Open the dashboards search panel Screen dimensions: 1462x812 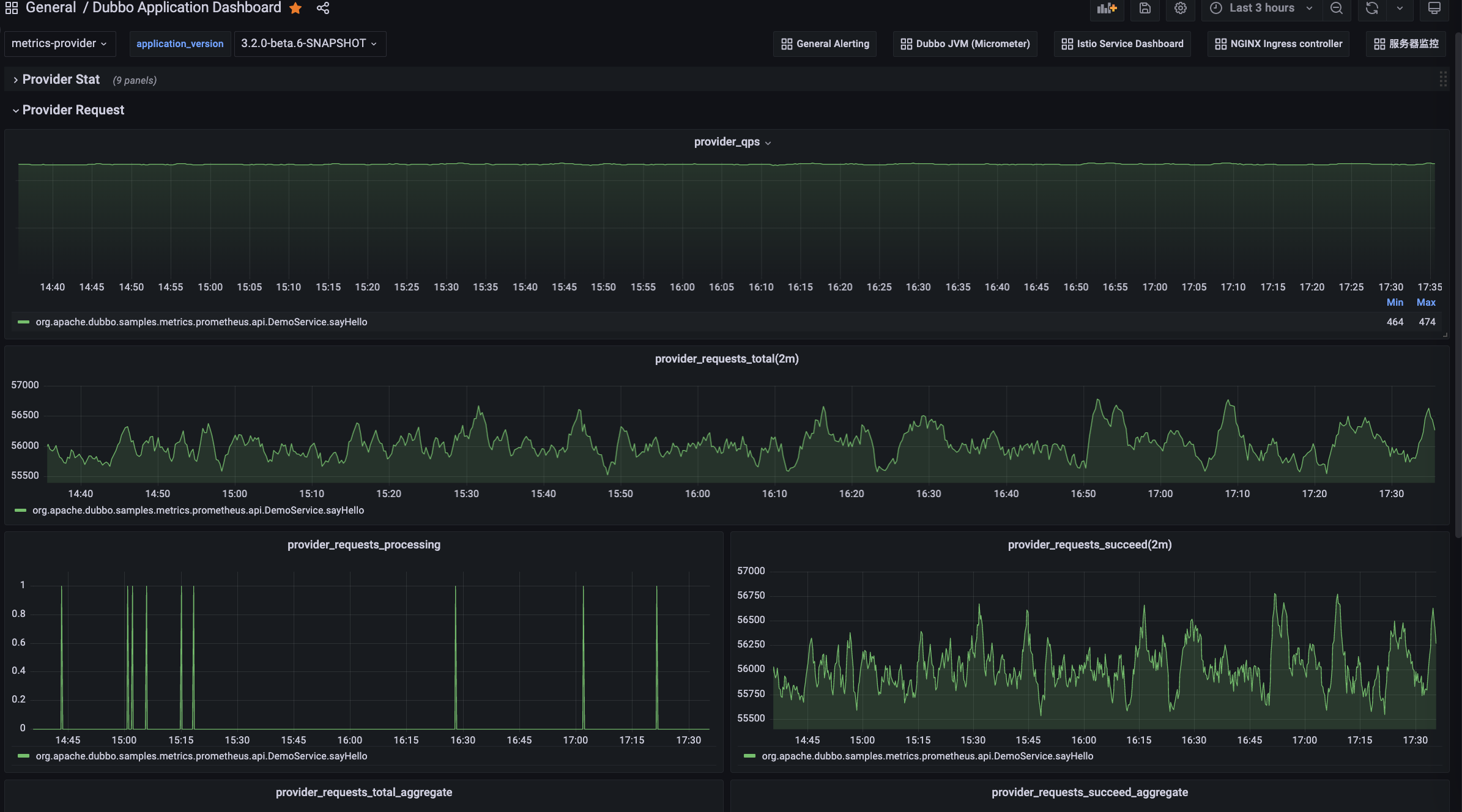[x=11, y=8]
